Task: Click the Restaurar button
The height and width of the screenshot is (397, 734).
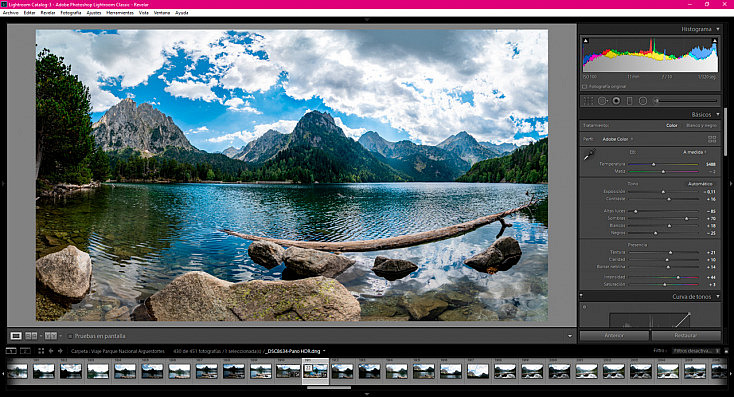Action: click(686, 336)
